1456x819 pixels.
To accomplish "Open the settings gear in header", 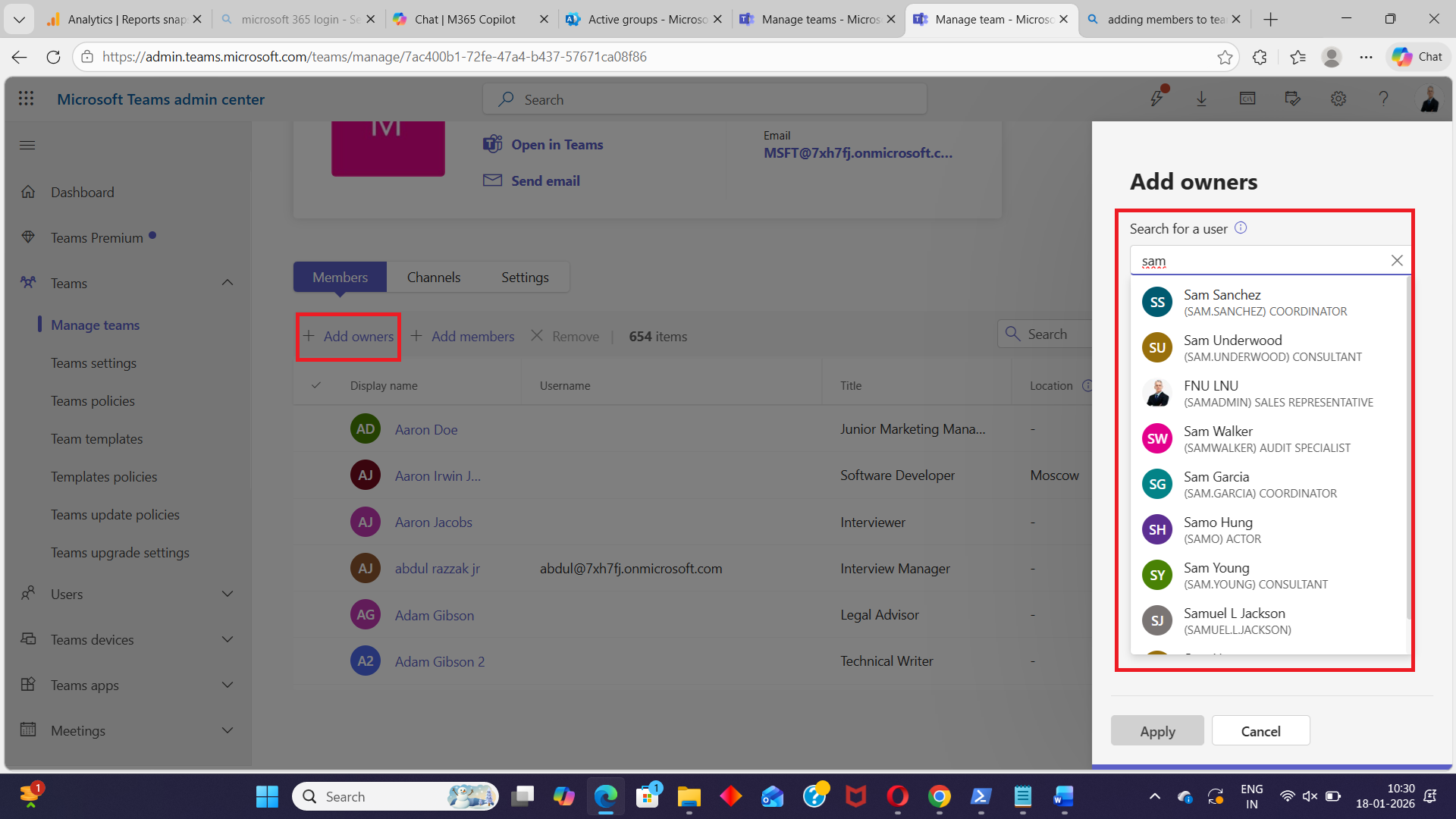I will (1338, 99).
